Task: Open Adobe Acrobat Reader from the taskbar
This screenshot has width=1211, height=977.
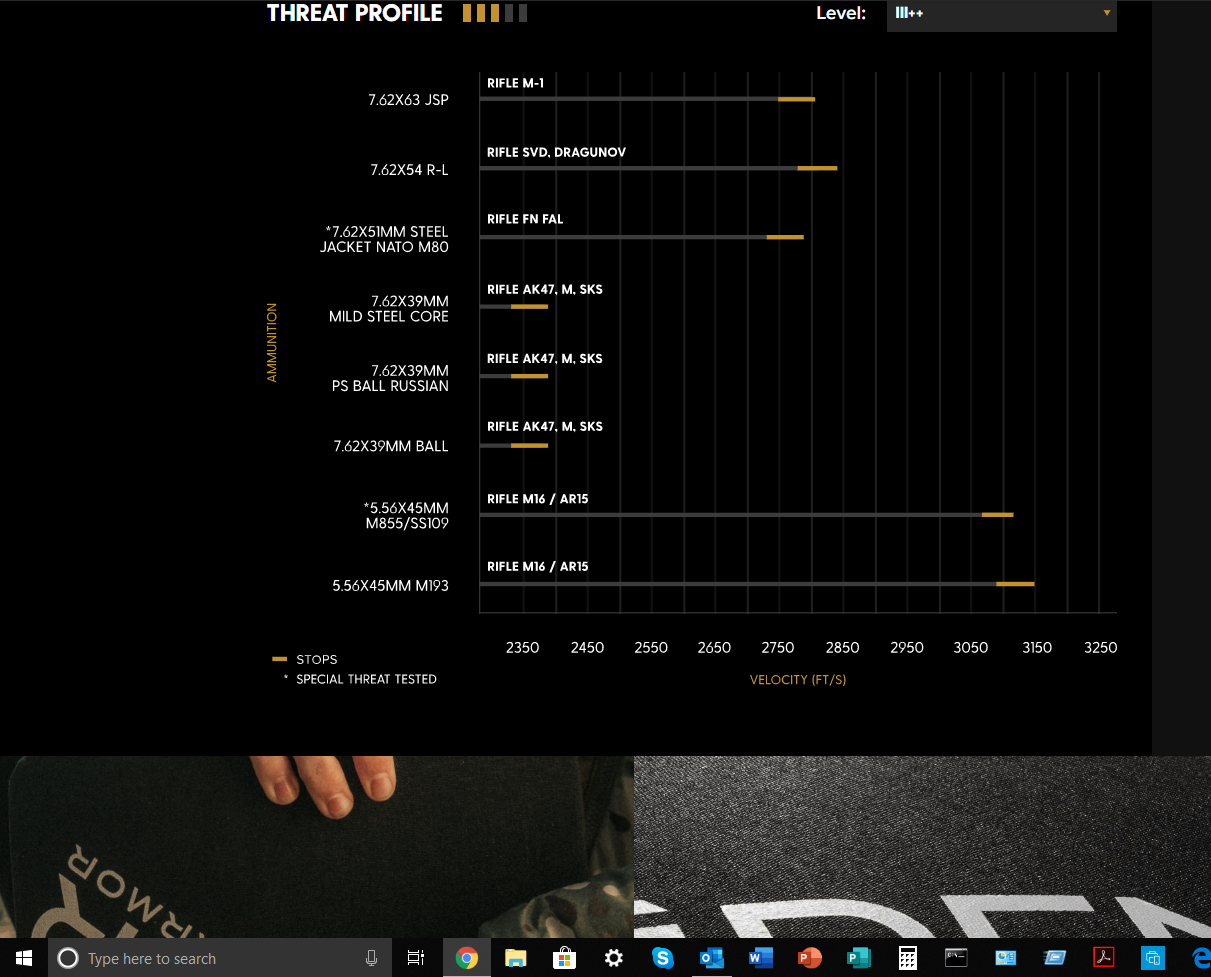Action: 1103,958
